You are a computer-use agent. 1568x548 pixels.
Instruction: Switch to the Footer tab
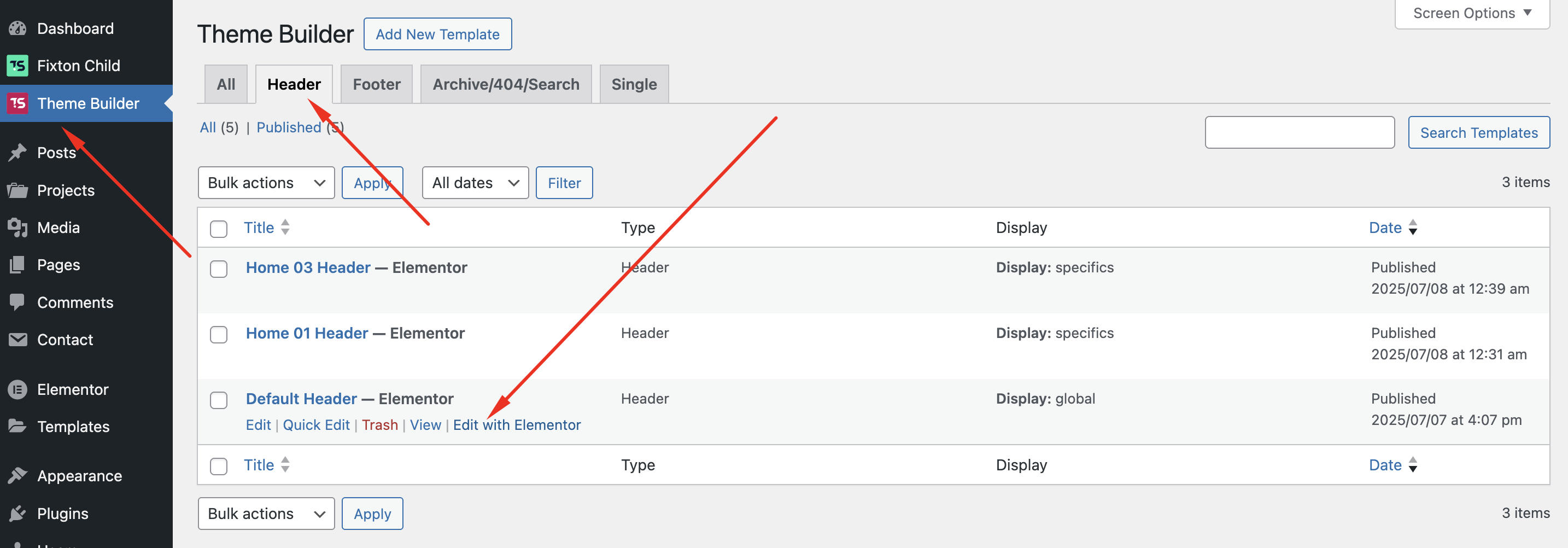click(x=376, y=84)
